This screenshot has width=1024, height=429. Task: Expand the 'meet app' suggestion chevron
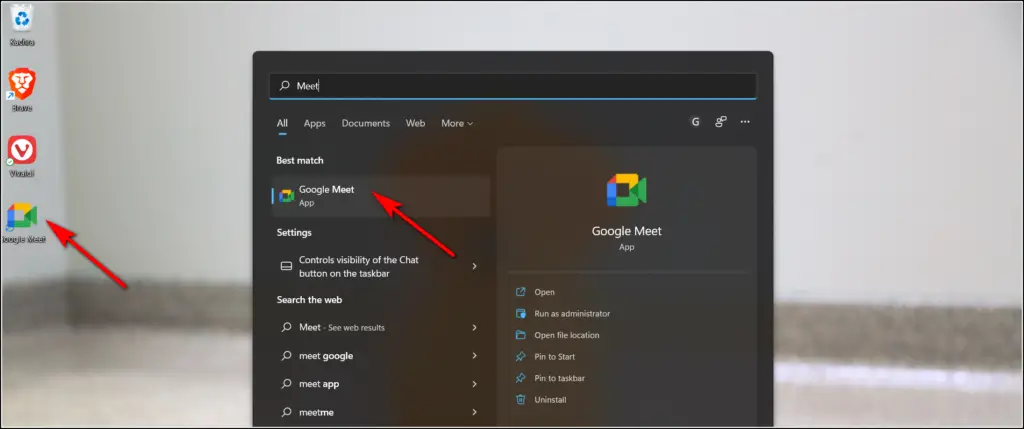coord(475,384)
